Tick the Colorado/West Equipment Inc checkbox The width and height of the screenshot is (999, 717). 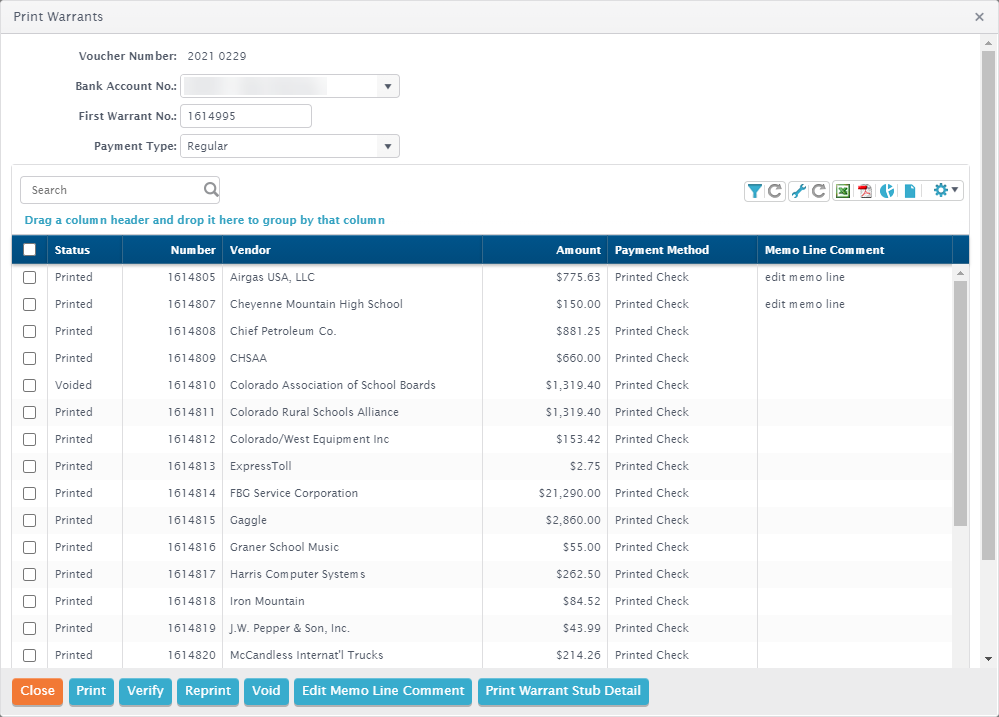pos(29,439)
